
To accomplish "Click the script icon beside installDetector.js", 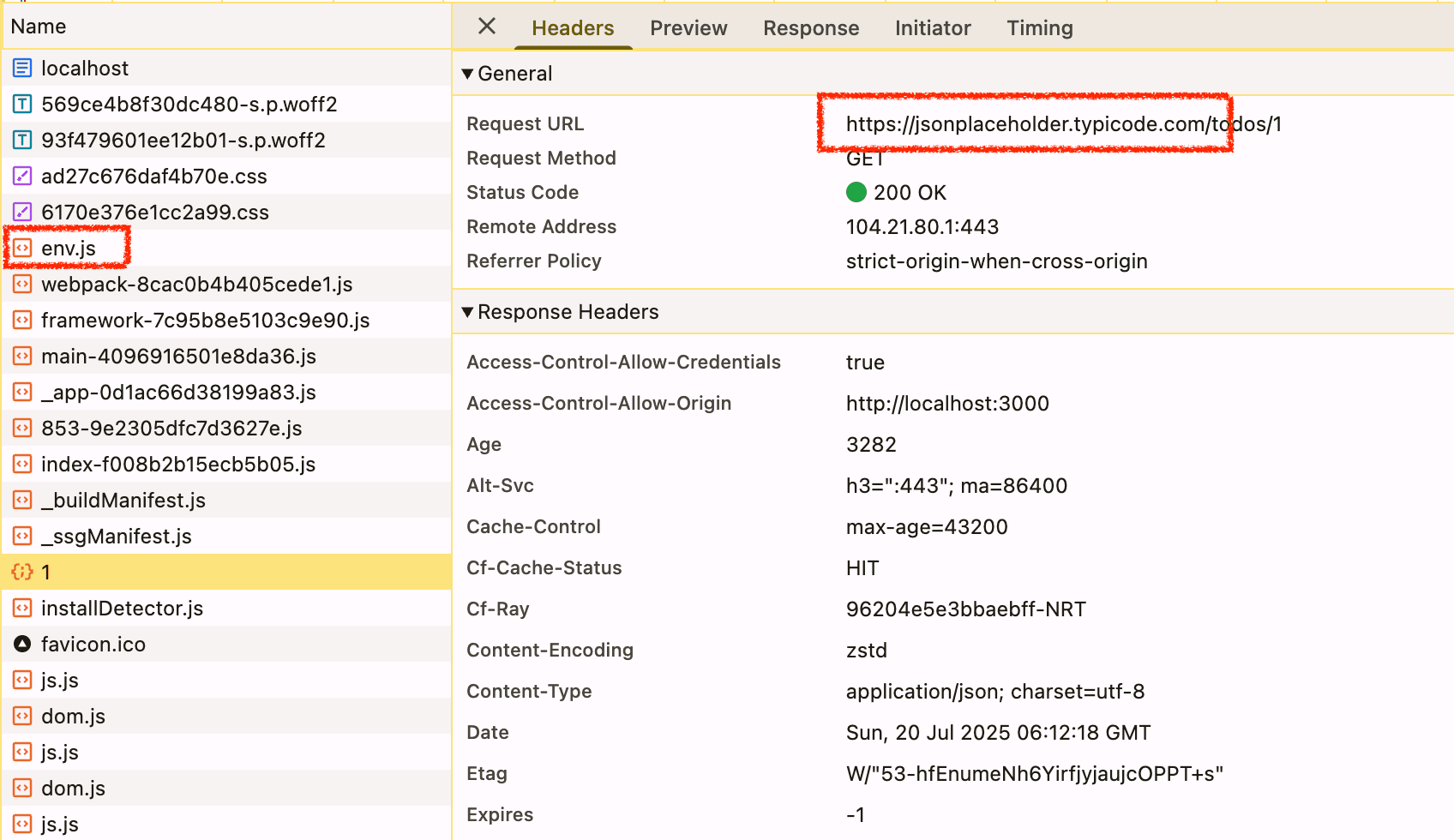I will (x=22, y=609).
